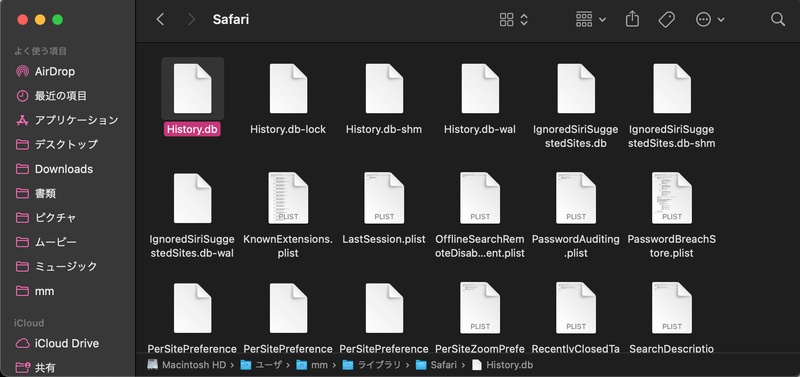The height and width of the screenshot is (377, 800).
Task: Select the History.db-shm file icon
Action: pyautogui.click(x=384, y=88)
